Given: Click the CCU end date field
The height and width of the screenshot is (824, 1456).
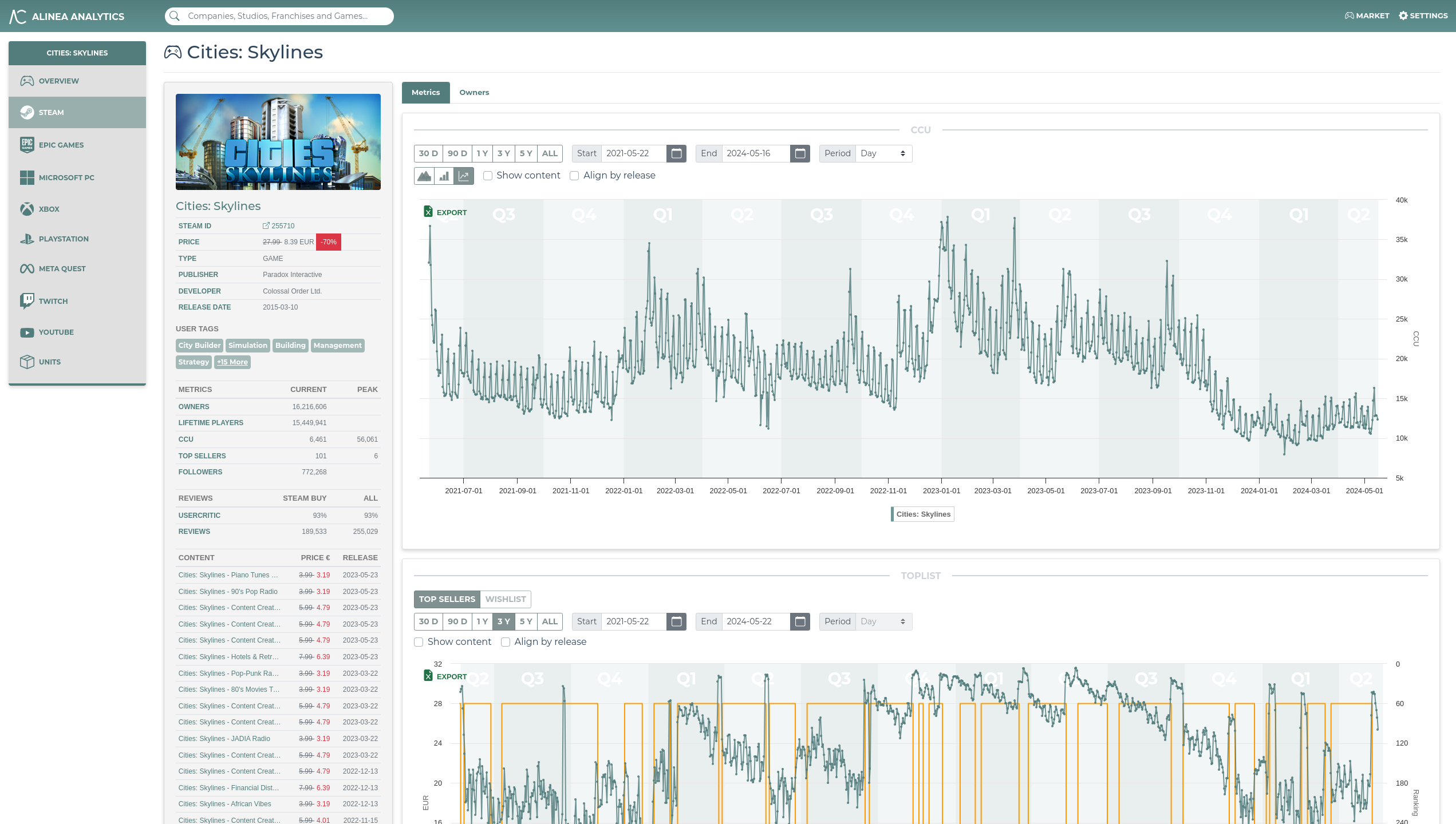Looking at the screenshot, I should [x=756, y=153].
